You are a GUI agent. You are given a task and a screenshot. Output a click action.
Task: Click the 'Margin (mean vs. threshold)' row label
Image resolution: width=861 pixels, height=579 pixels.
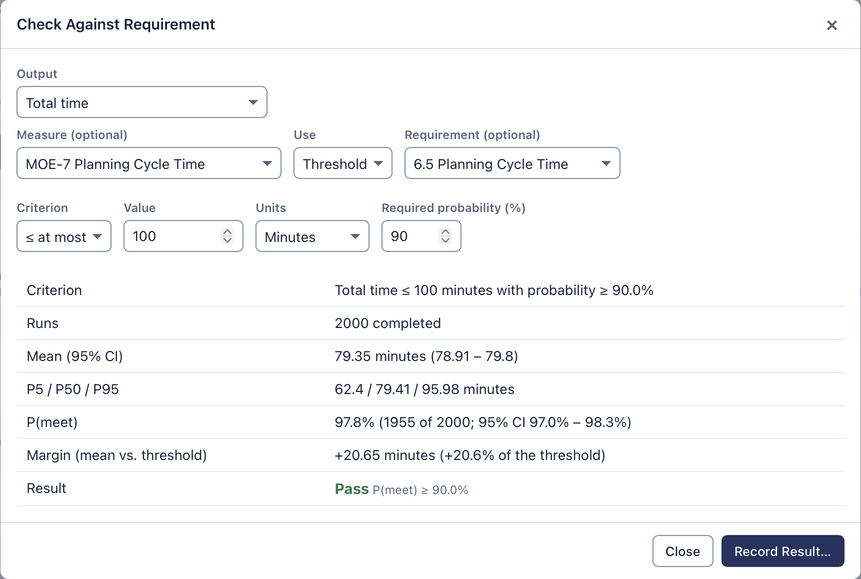tap(116, 455)
